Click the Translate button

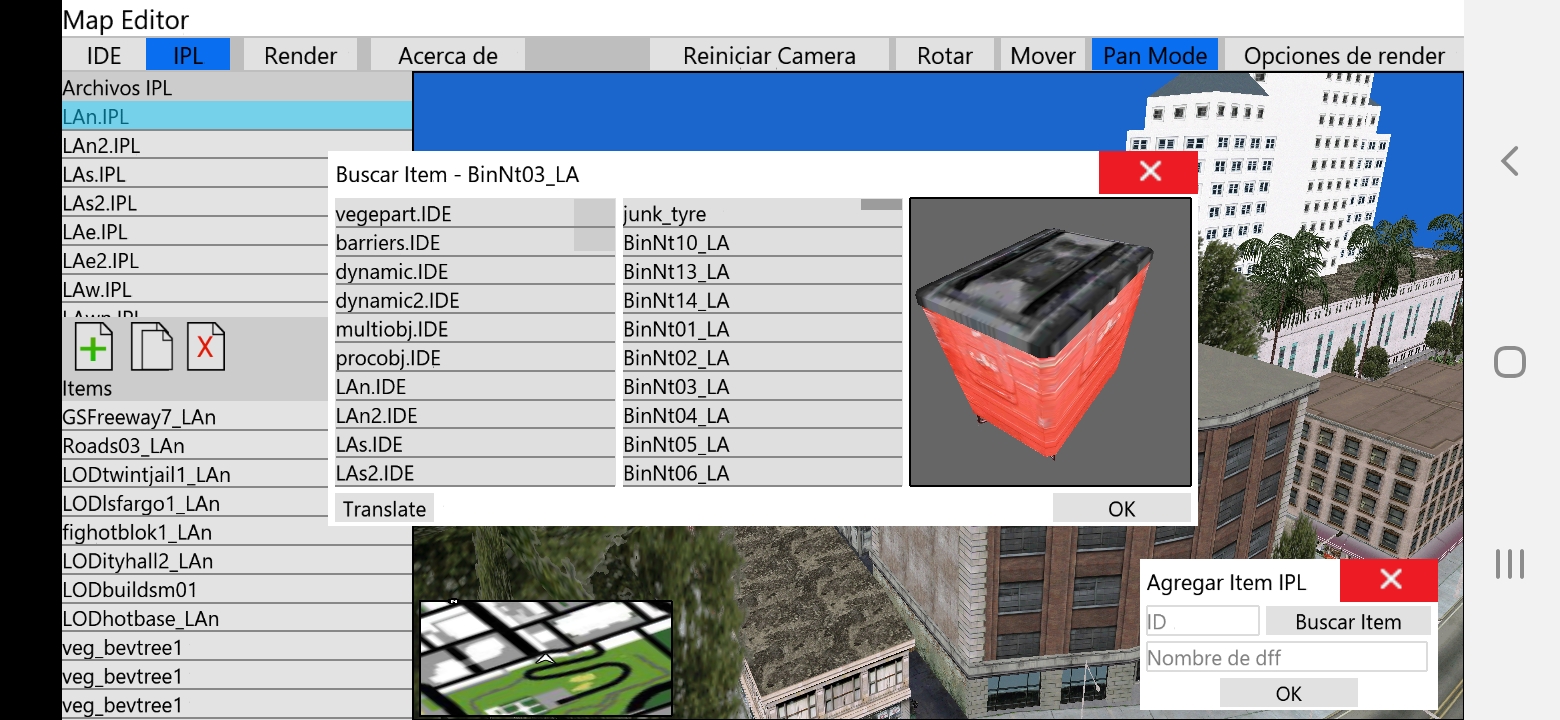point(384,508)
